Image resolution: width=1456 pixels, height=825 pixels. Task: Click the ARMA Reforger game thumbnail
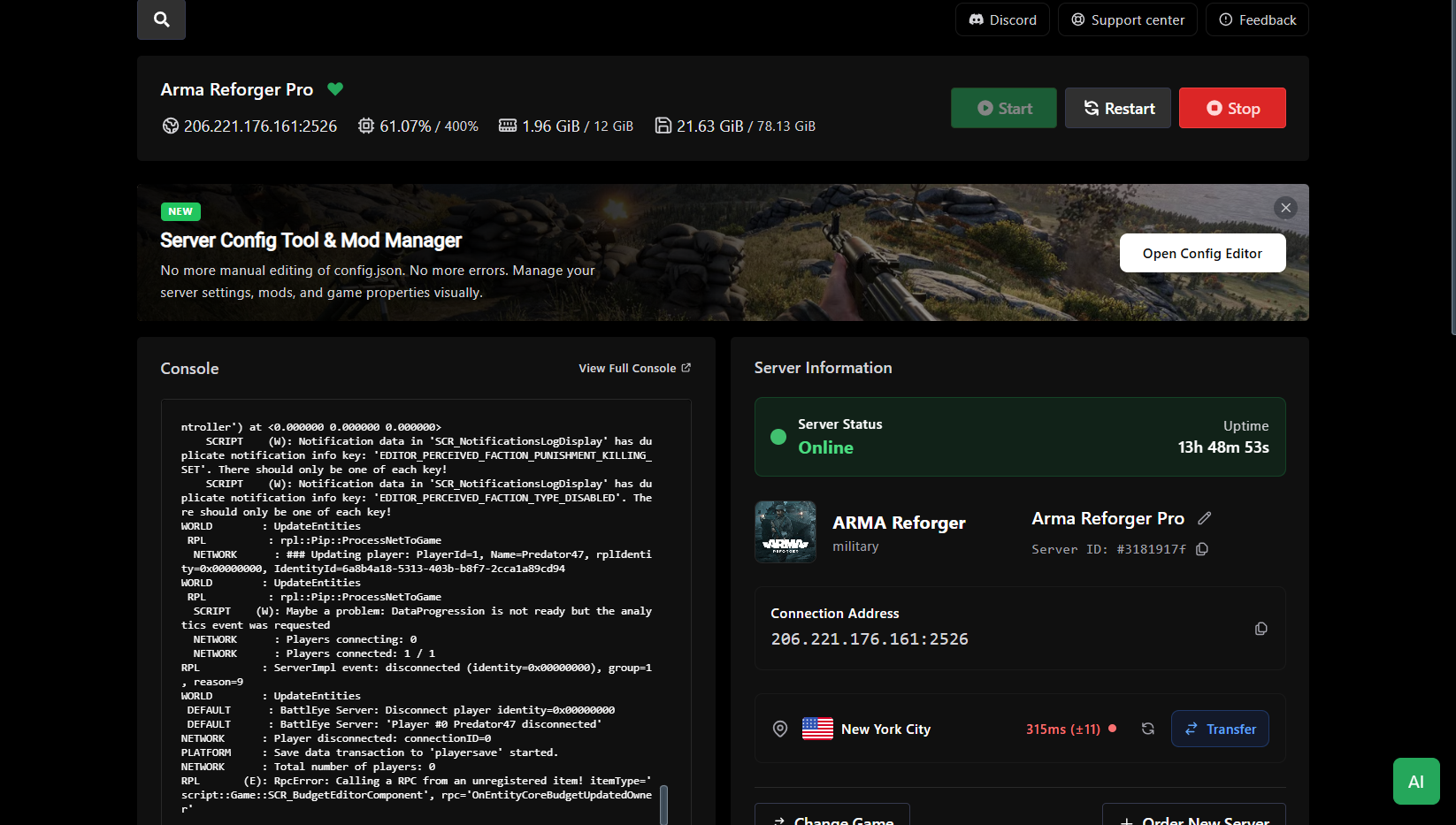click(785, 531)
